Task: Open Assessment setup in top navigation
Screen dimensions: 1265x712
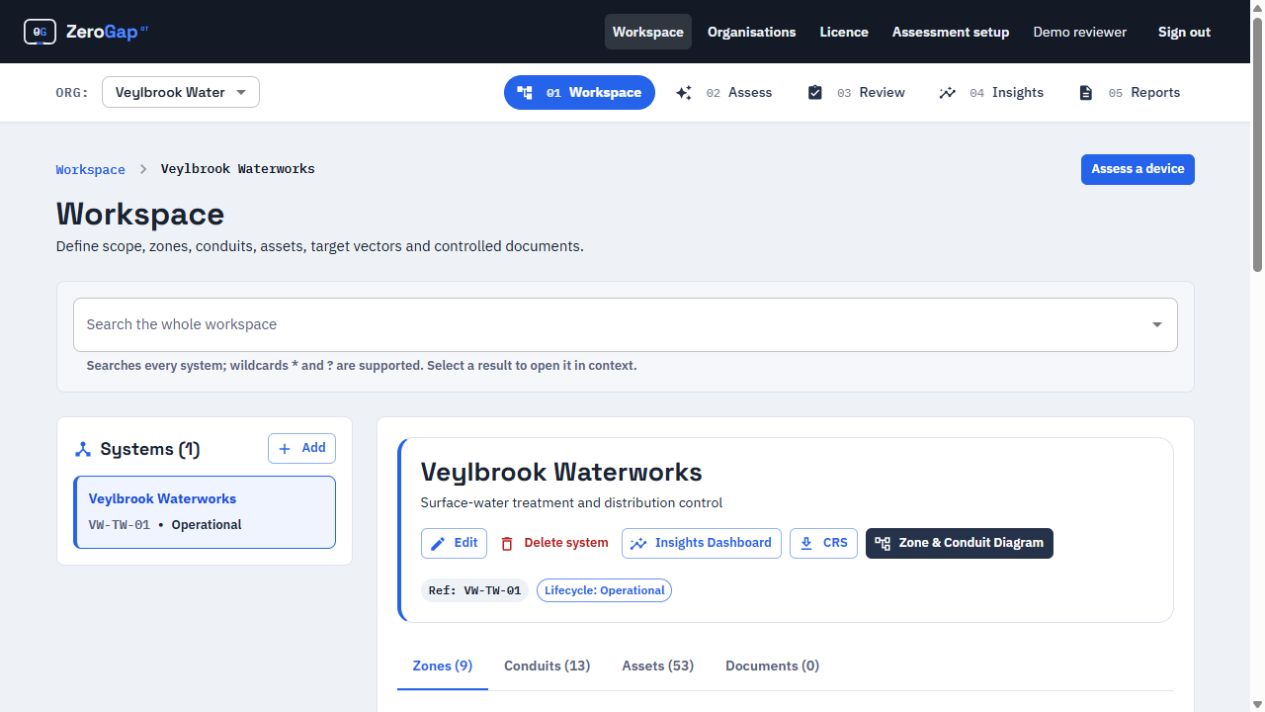Action: coord(951,32)
